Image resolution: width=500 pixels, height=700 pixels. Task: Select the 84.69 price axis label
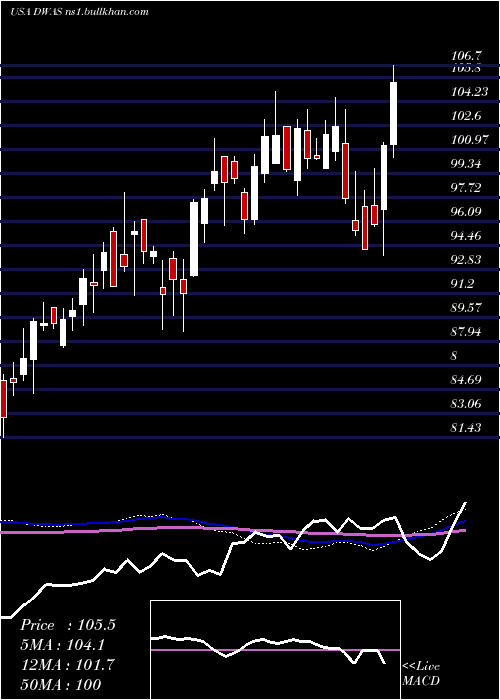coord(466,380)
